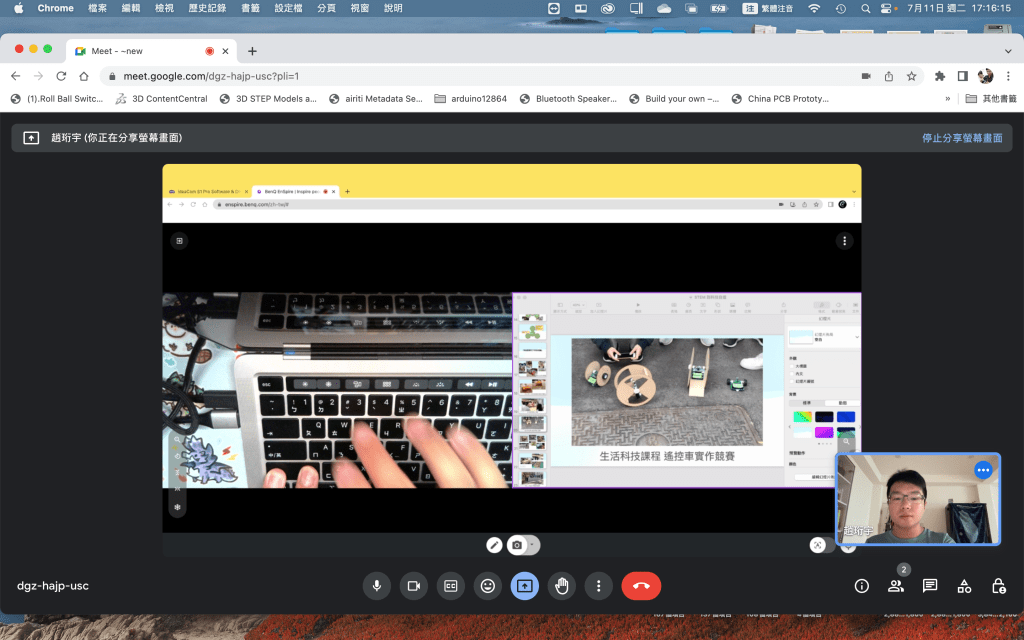Image resolution: width=1024 pixels, height=640 pixels.
Task: Bookmark this page with star icon
Action: (911, 76)
